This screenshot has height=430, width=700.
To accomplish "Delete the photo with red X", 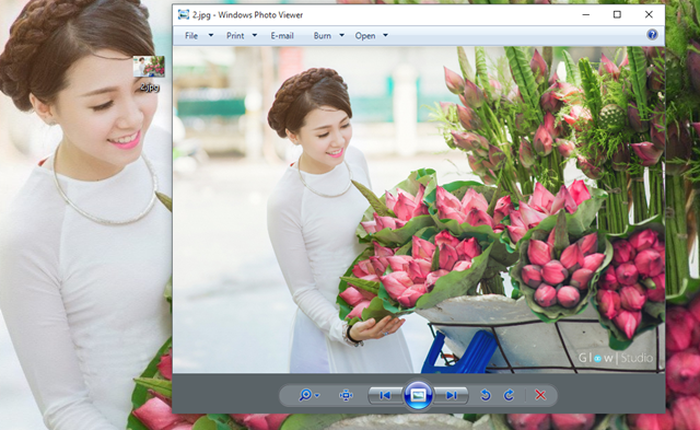I will coord(541,395).
